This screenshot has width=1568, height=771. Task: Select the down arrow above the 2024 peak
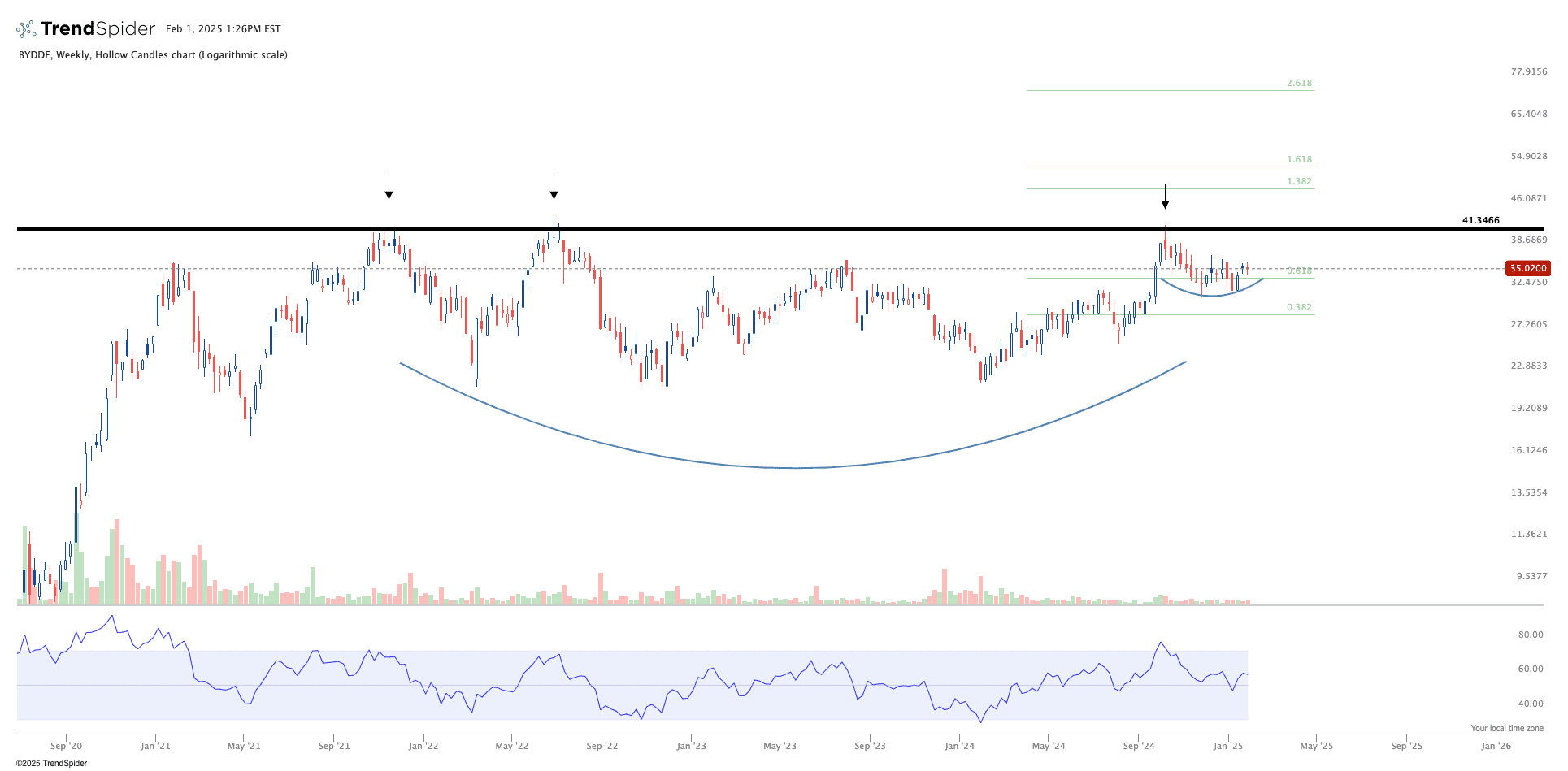pos(1165,197)
